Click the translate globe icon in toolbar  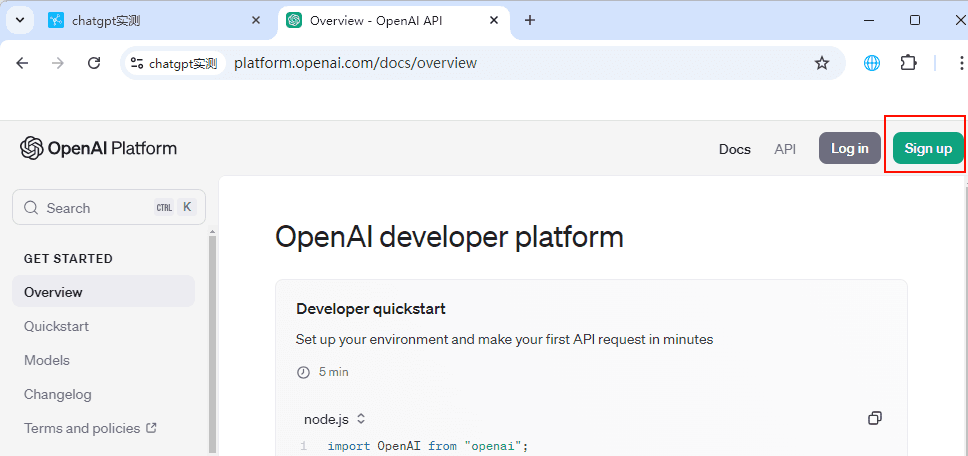(872, 63)
